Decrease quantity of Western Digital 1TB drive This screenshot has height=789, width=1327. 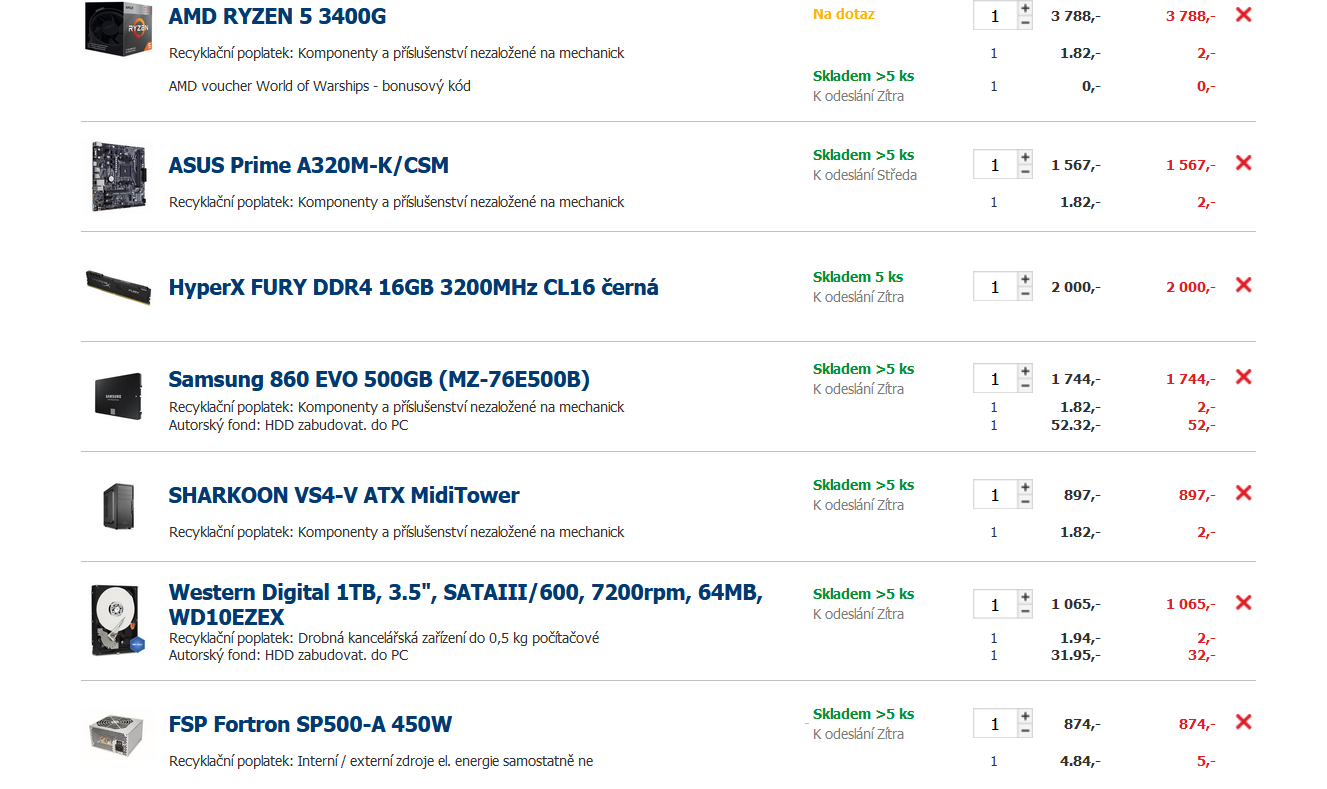pos(1025,612)
